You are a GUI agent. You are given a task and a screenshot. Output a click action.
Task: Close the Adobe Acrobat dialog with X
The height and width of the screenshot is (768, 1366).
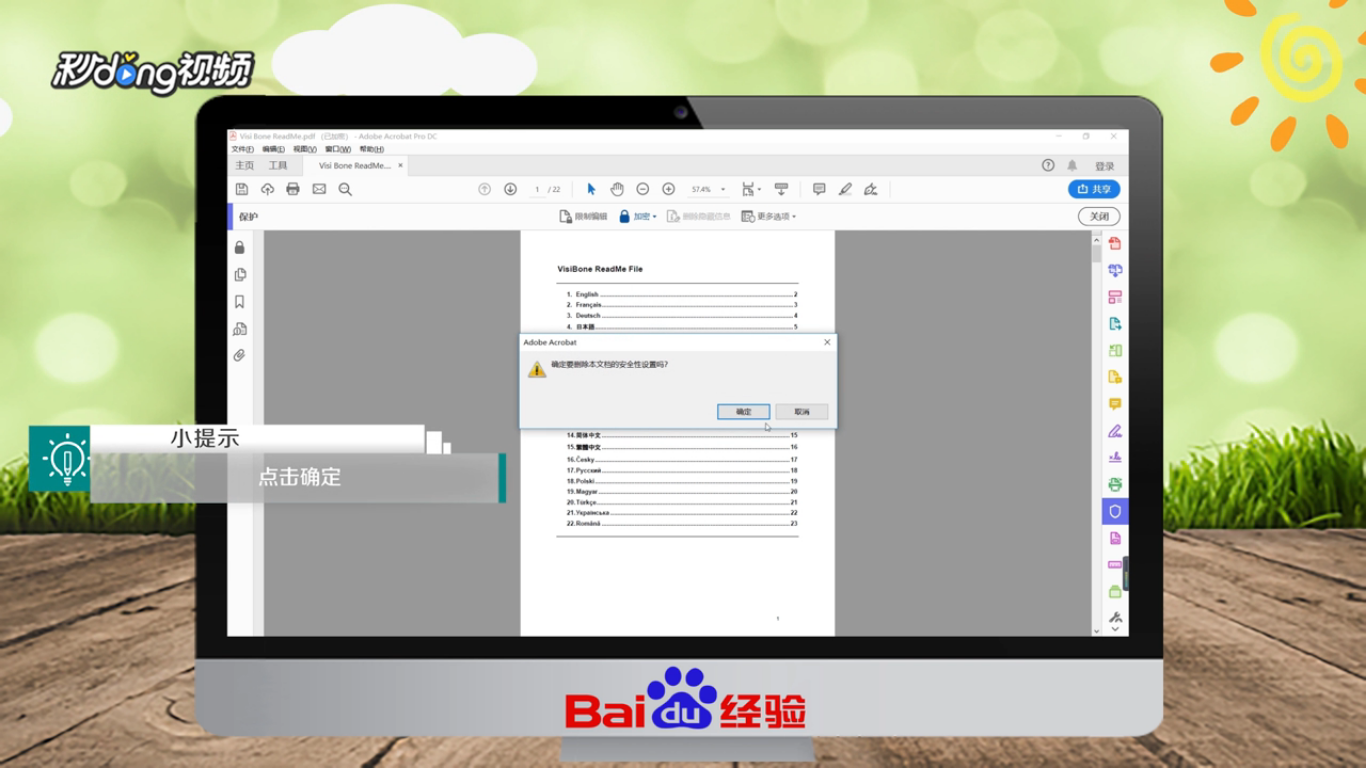click(x=827, y=342)
